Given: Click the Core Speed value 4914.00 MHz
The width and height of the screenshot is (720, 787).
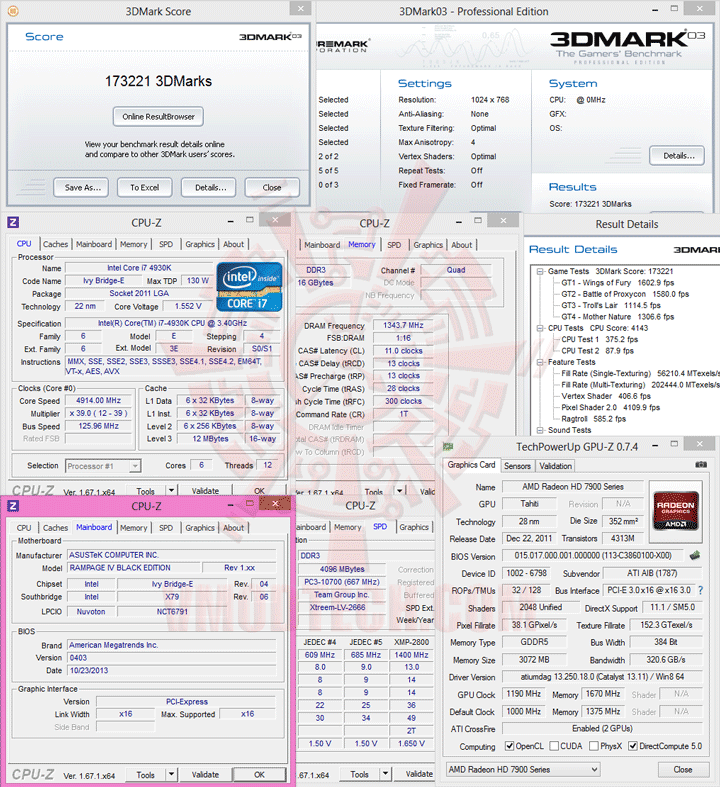Looking at the screenshot, I should (98, 401).
